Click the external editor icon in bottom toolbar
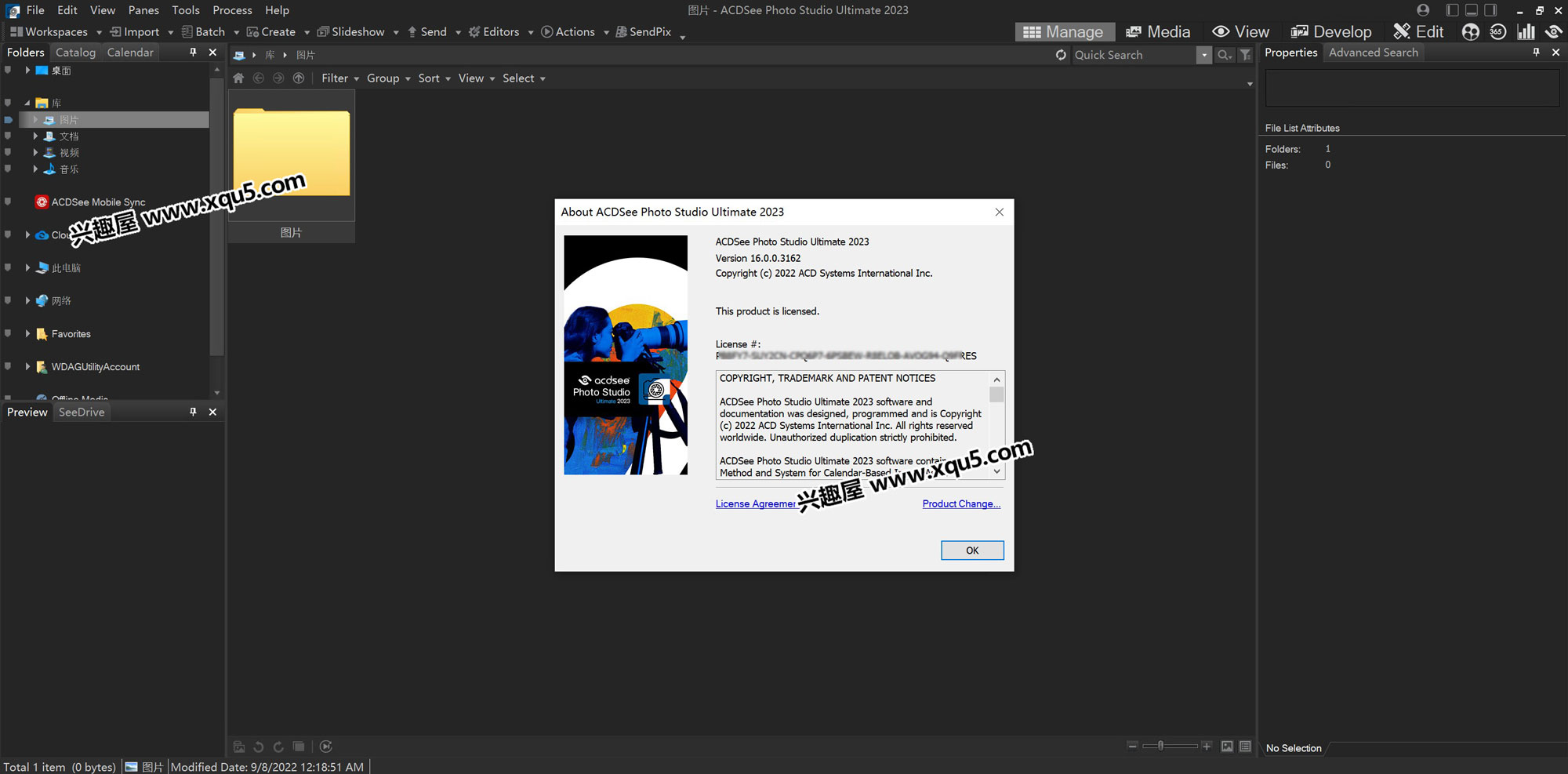1568x774 pixels. [x=239, y=747]
